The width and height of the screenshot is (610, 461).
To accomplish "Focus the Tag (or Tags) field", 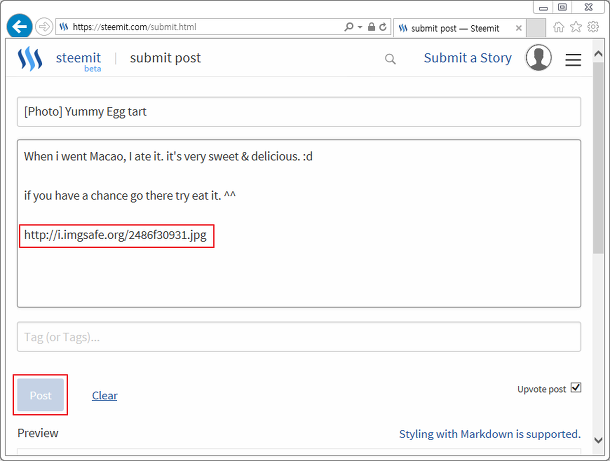I will point(298,337).
